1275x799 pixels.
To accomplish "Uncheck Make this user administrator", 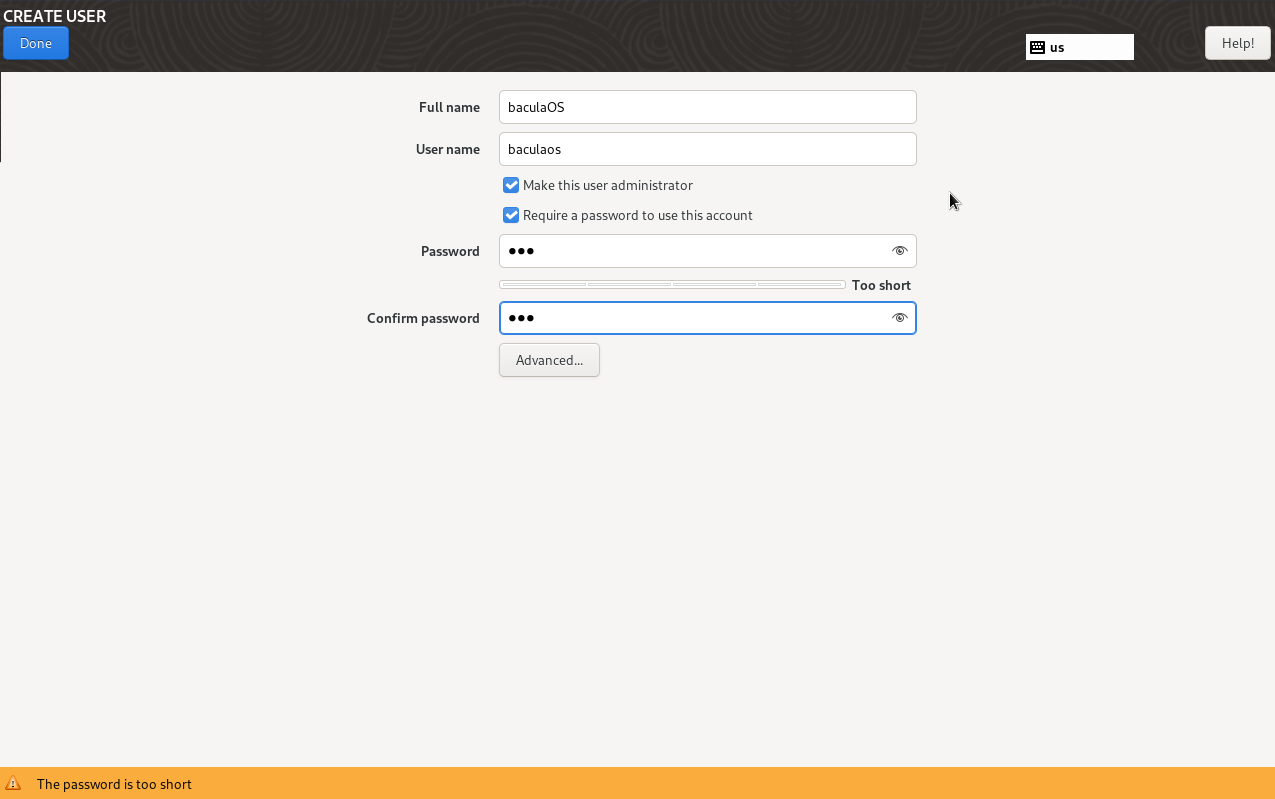I will (x=511, y=185).
